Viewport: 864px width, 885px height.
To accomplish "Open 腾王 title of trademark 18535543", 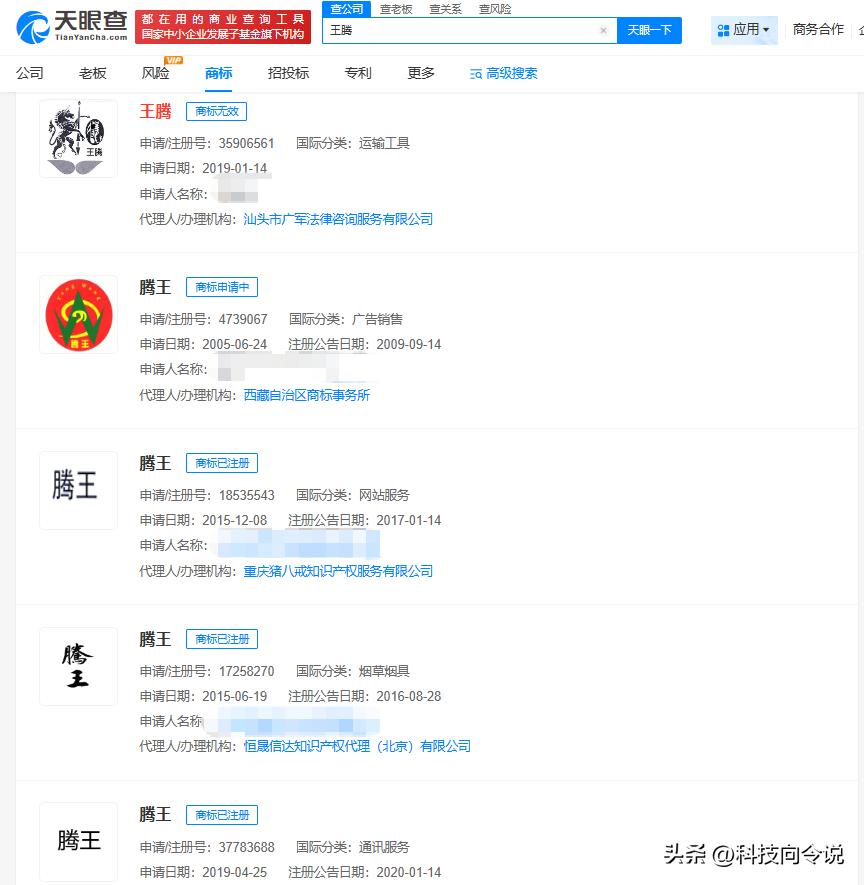I will pyautogui.click(x=155, y=463).
